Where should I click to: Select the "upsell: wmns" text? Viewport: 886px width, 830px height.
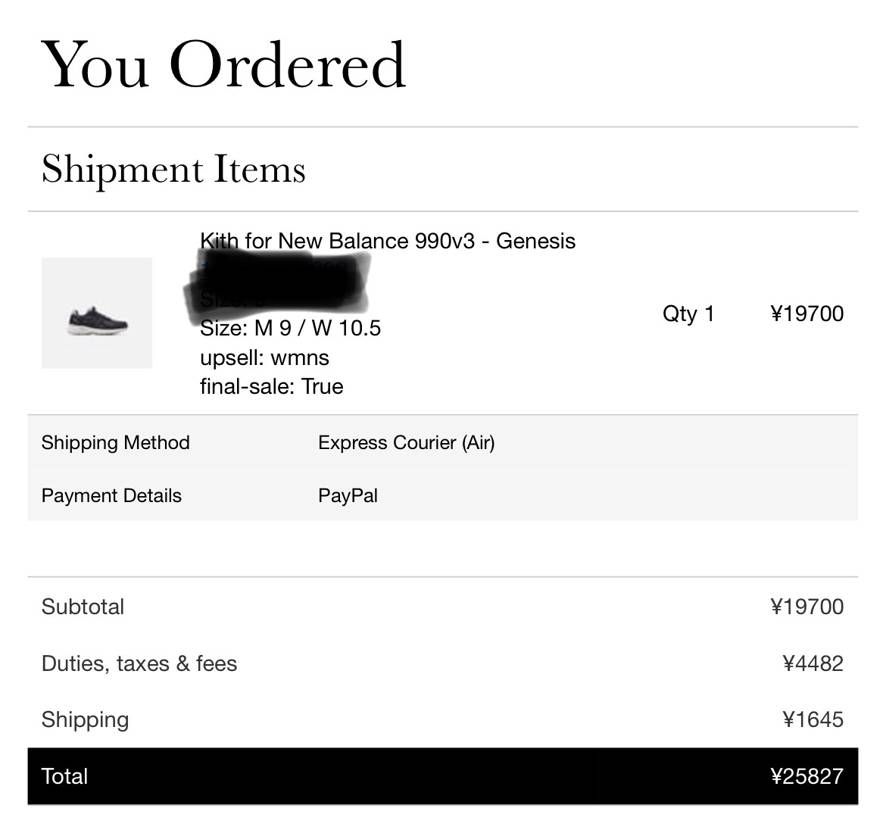tap(264, 357)
